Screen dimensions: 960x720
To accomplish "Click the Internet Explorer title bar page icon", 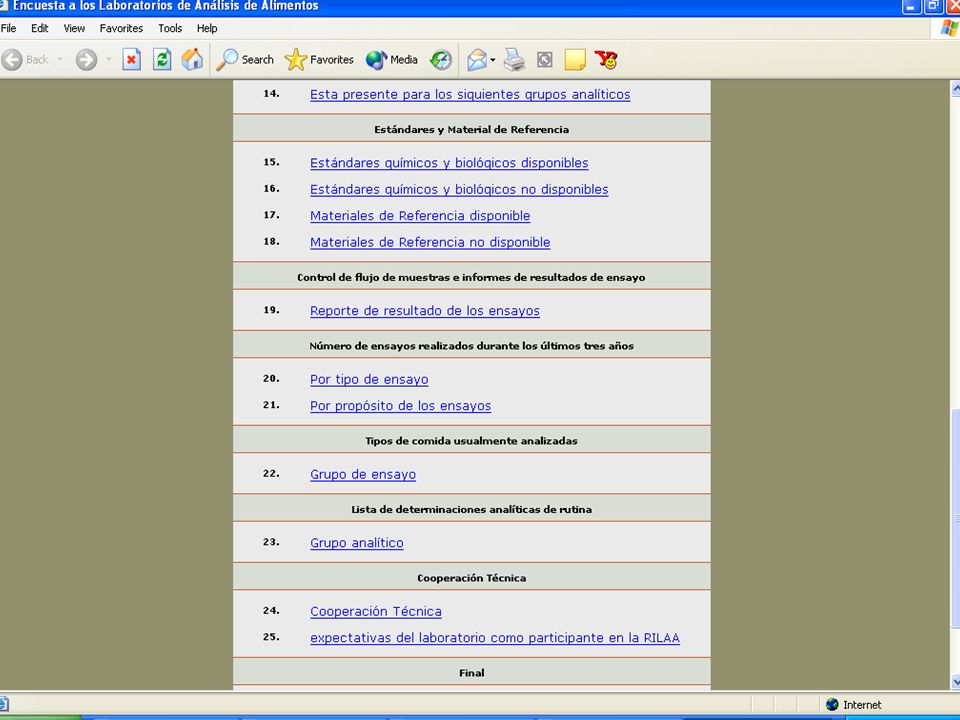I will coord(3,6).
